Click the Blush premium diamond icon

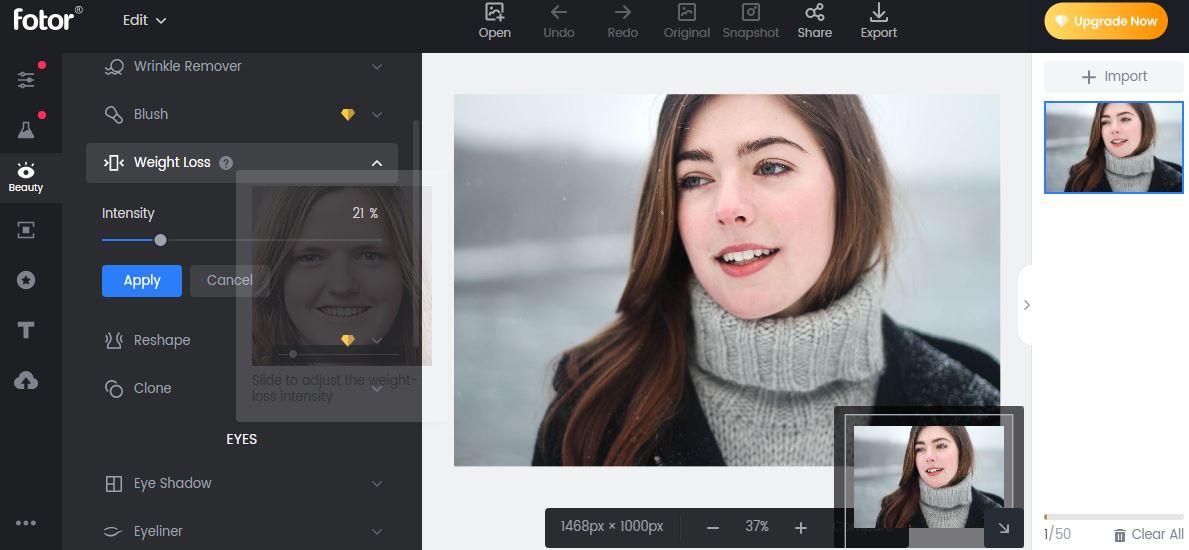point(347,115)
